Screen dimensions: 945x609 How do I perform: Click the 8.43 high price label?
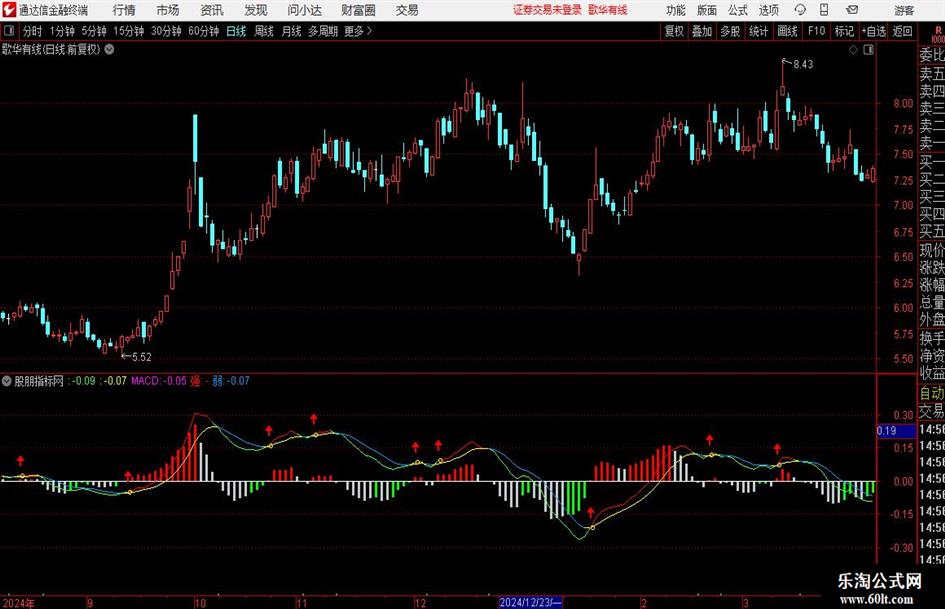803,65
